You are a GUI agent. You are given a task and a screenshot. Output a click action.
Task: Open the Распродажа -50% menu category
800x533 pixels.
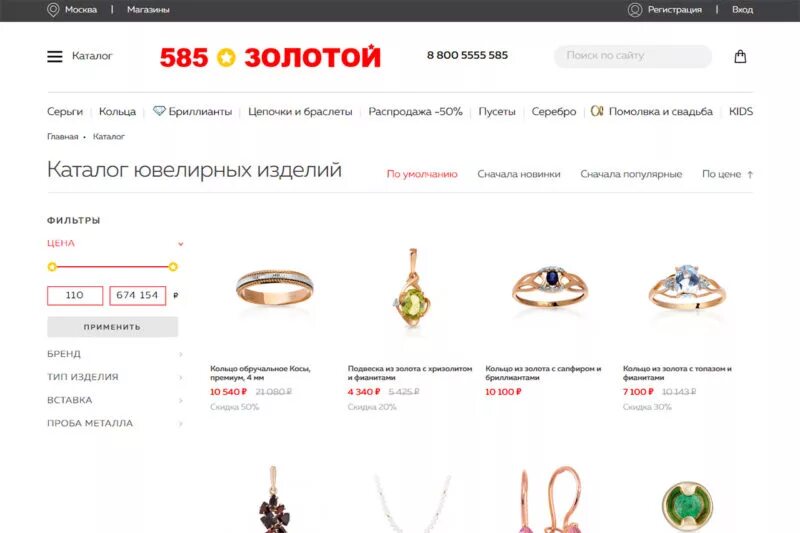(x=415, y=111)
